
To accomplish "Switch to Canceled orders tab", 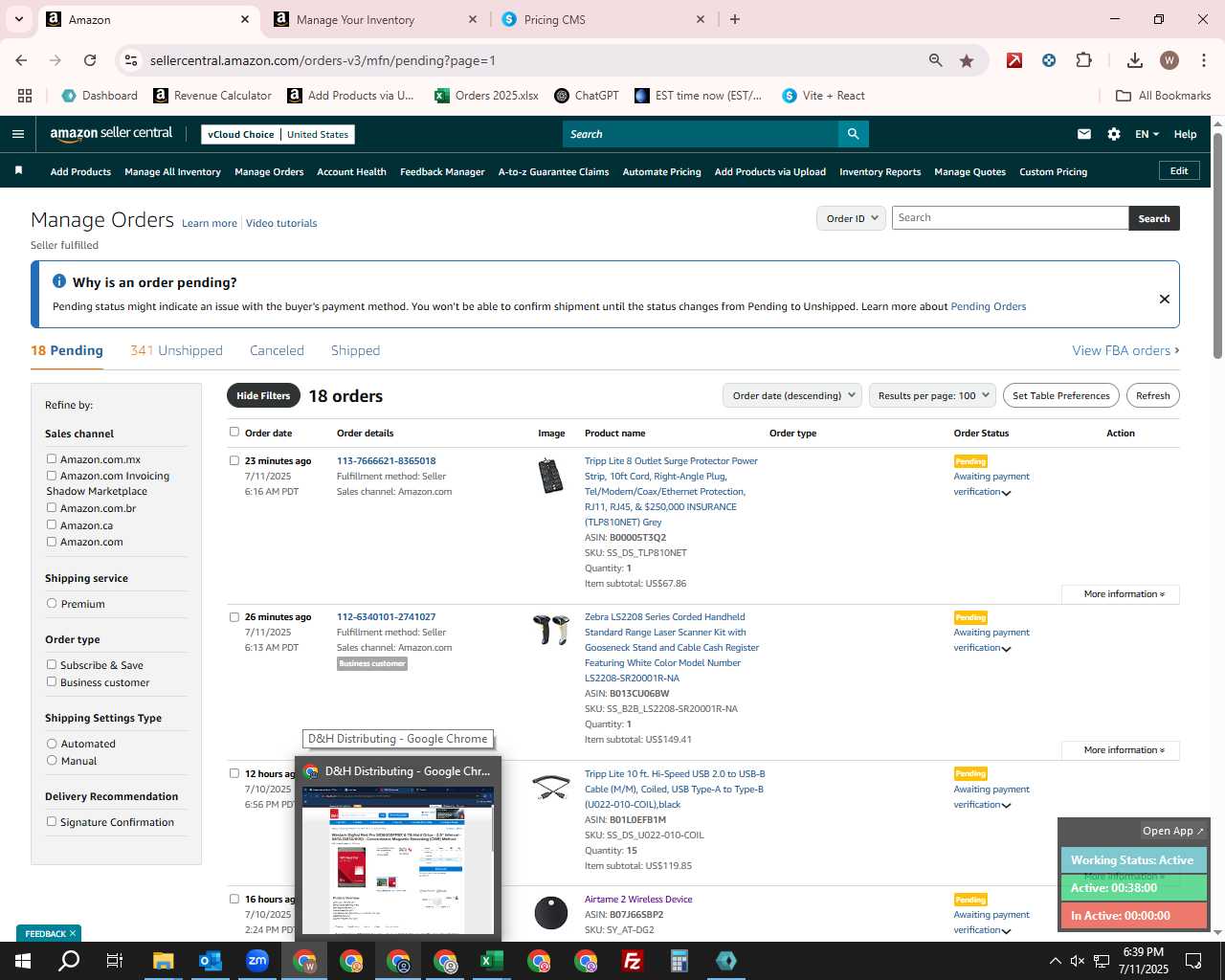I will click(x=277, y=350).
